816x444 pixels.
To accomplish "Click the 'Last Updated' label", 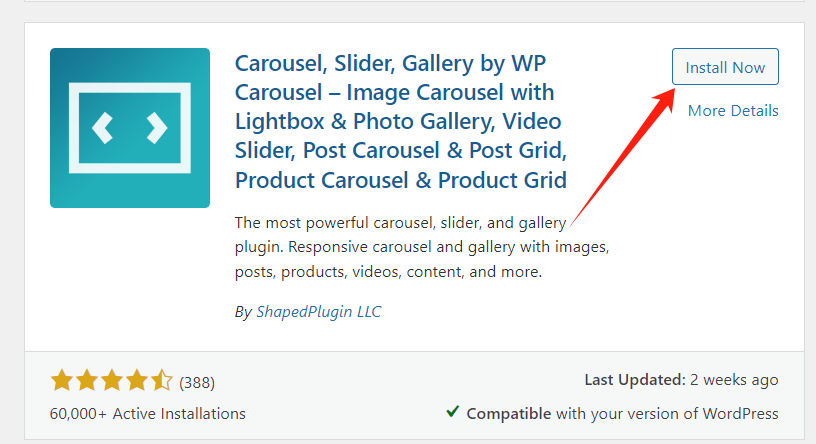I will [x=634, y=380].
